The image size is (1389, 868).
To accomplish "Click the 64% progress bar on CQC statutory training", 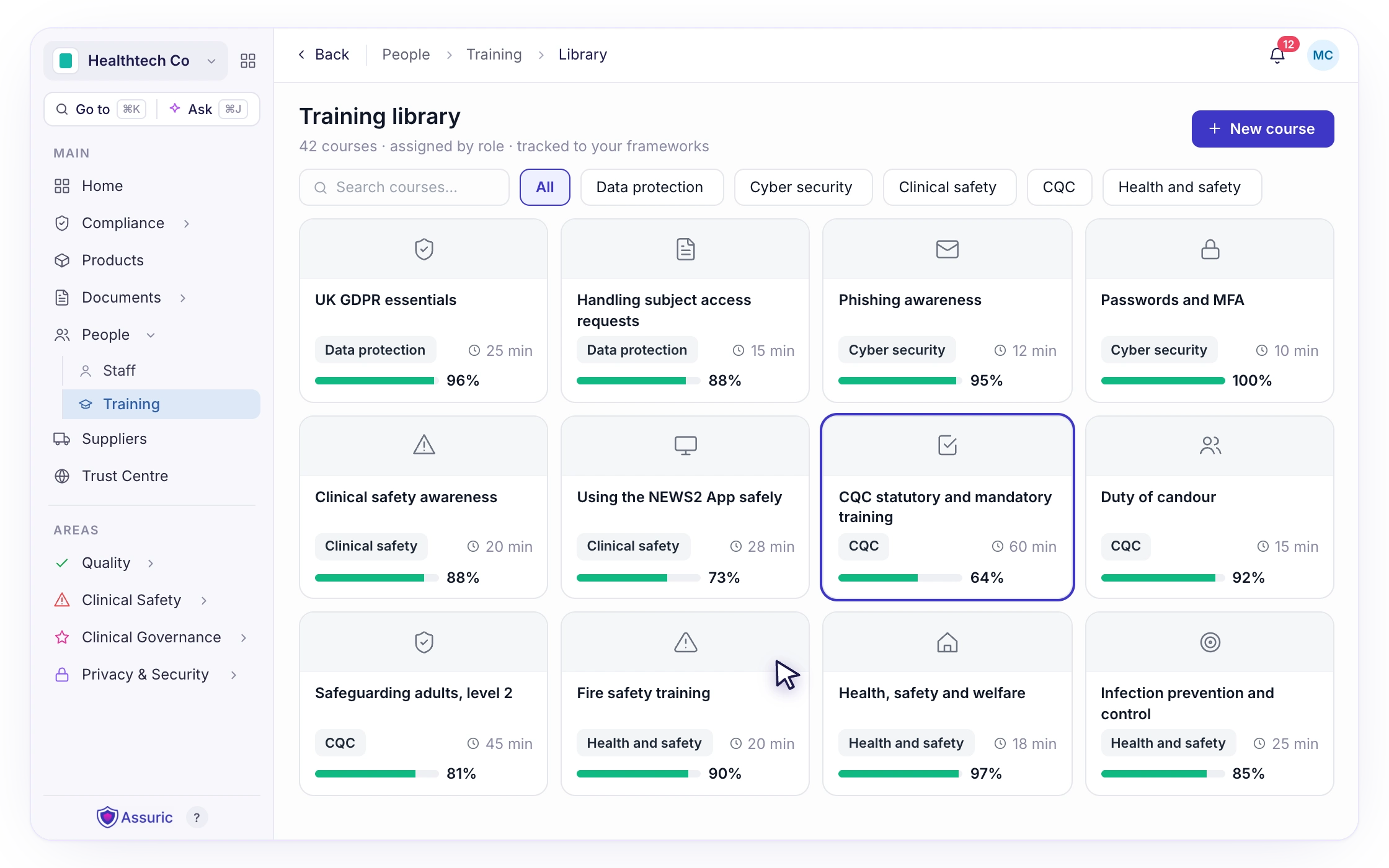I will (x=900, y=578).
